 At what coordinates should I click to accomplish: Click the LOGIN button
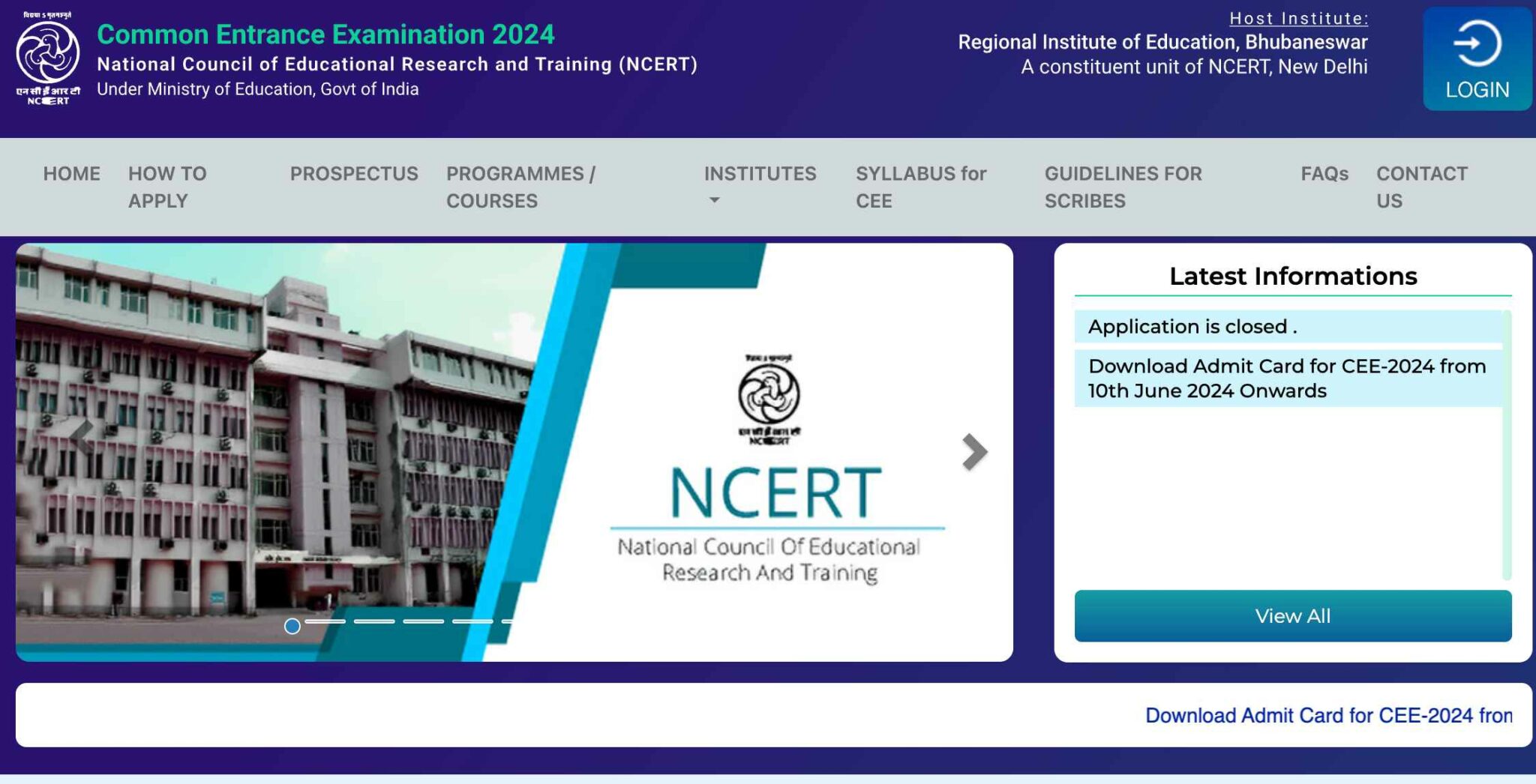coord(1477,59)
